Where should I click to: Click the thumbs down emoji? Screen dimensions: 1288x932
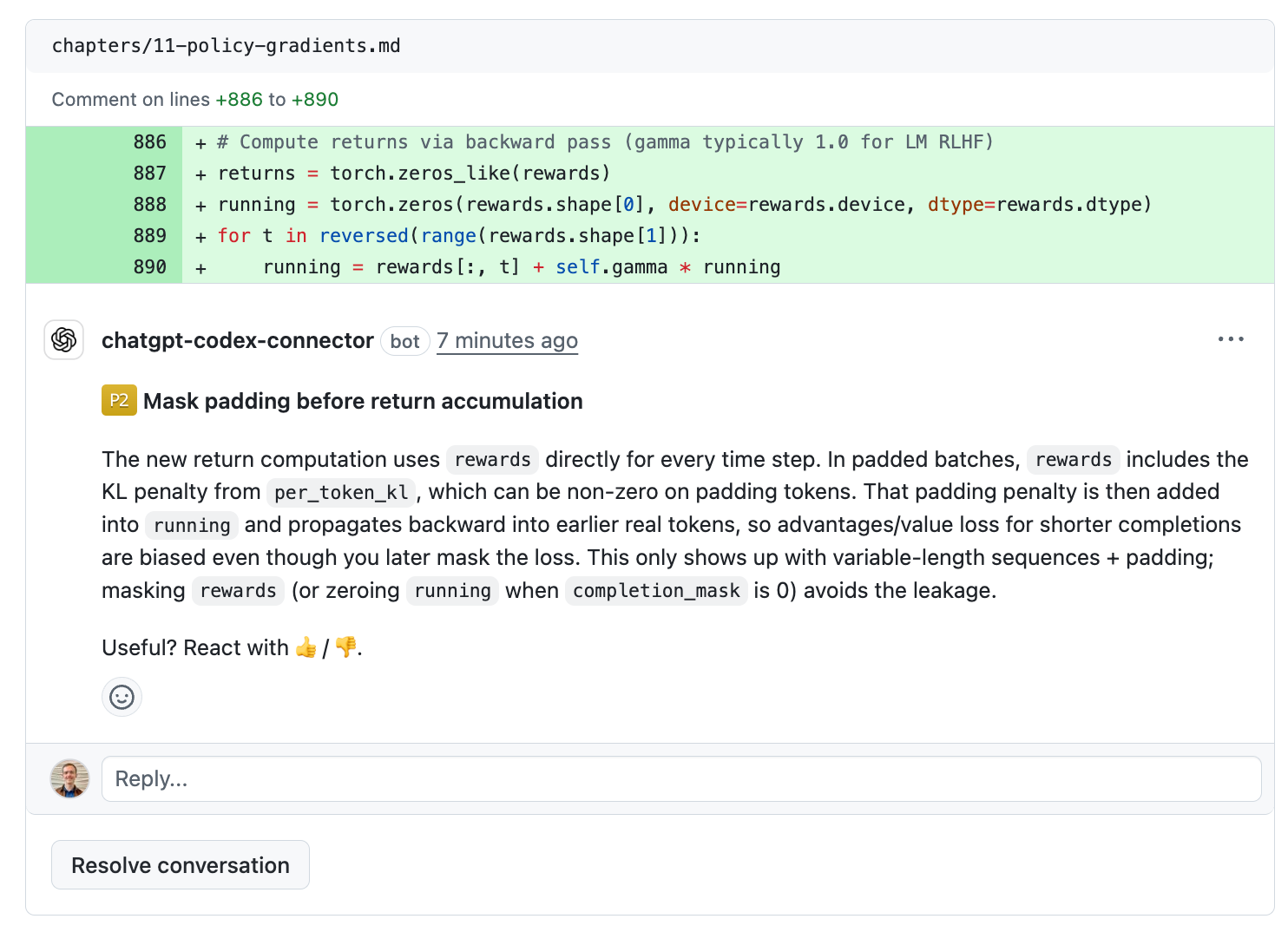(x=345, y=648)
